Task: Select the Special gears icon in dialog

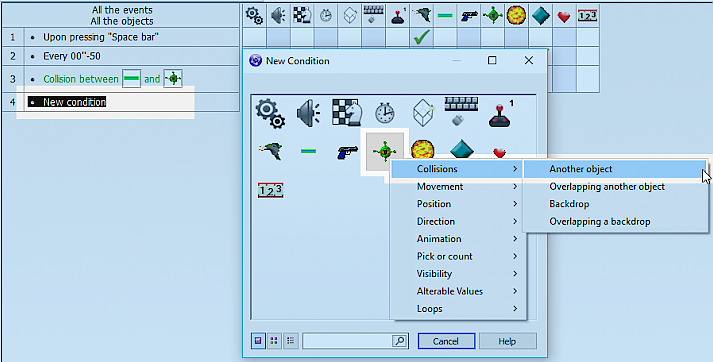Action: coord(271,114)
